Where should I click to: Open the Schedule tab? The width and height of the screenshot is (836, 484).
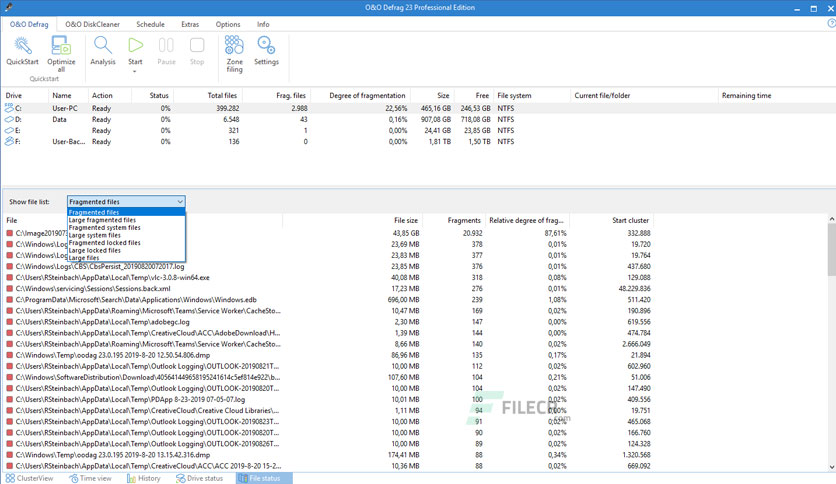pyautogui.click(x=150, y=25)
